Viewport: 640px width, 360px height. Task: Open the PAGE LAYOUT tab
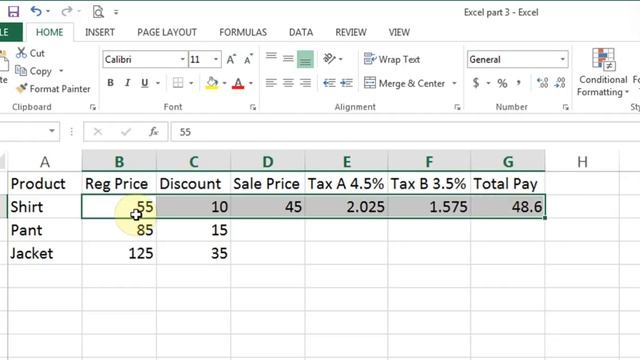click(167, 32)
